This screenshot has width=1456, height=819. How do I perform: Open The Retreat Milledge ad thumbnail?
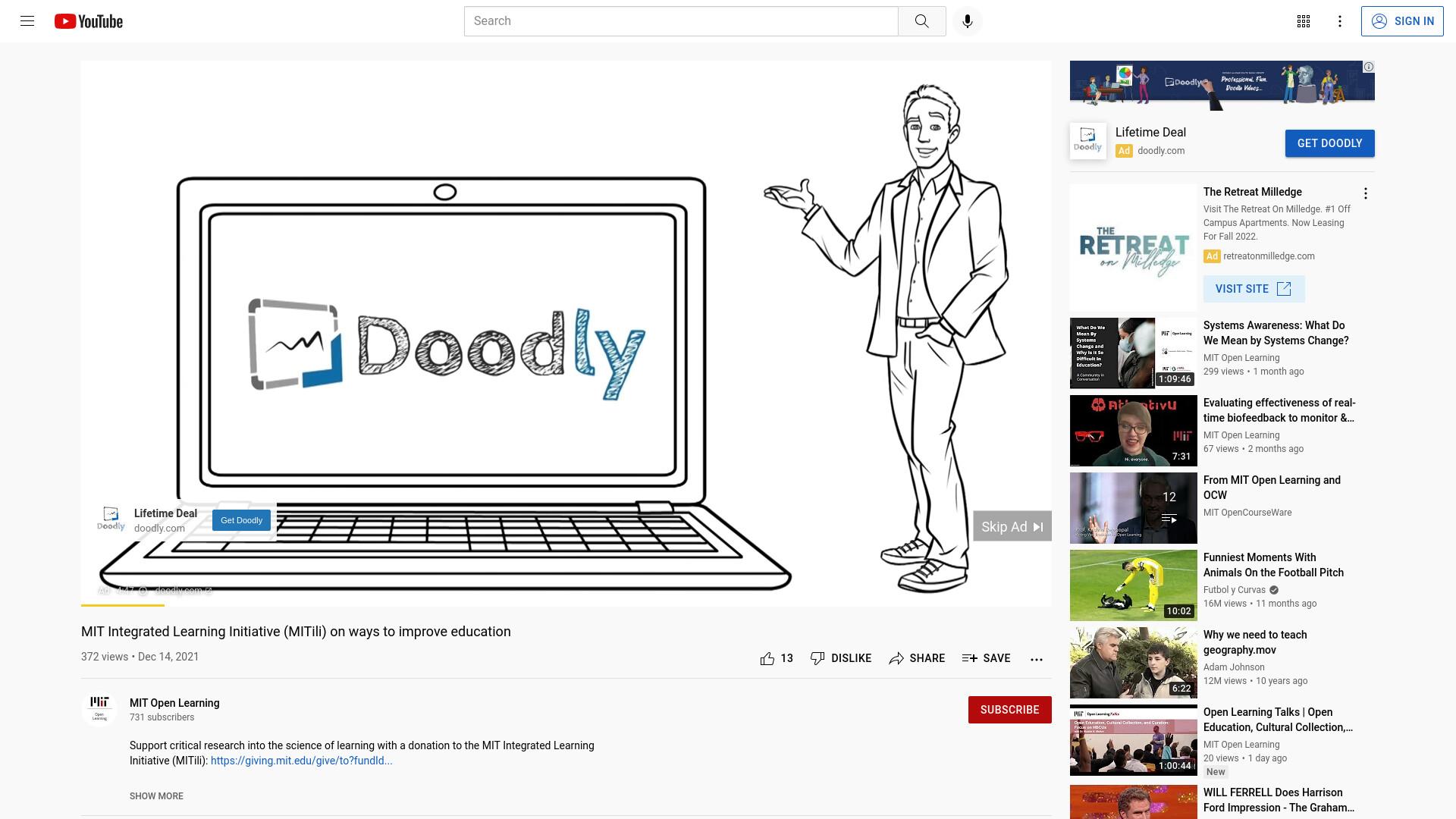(x=1133, y=248)
